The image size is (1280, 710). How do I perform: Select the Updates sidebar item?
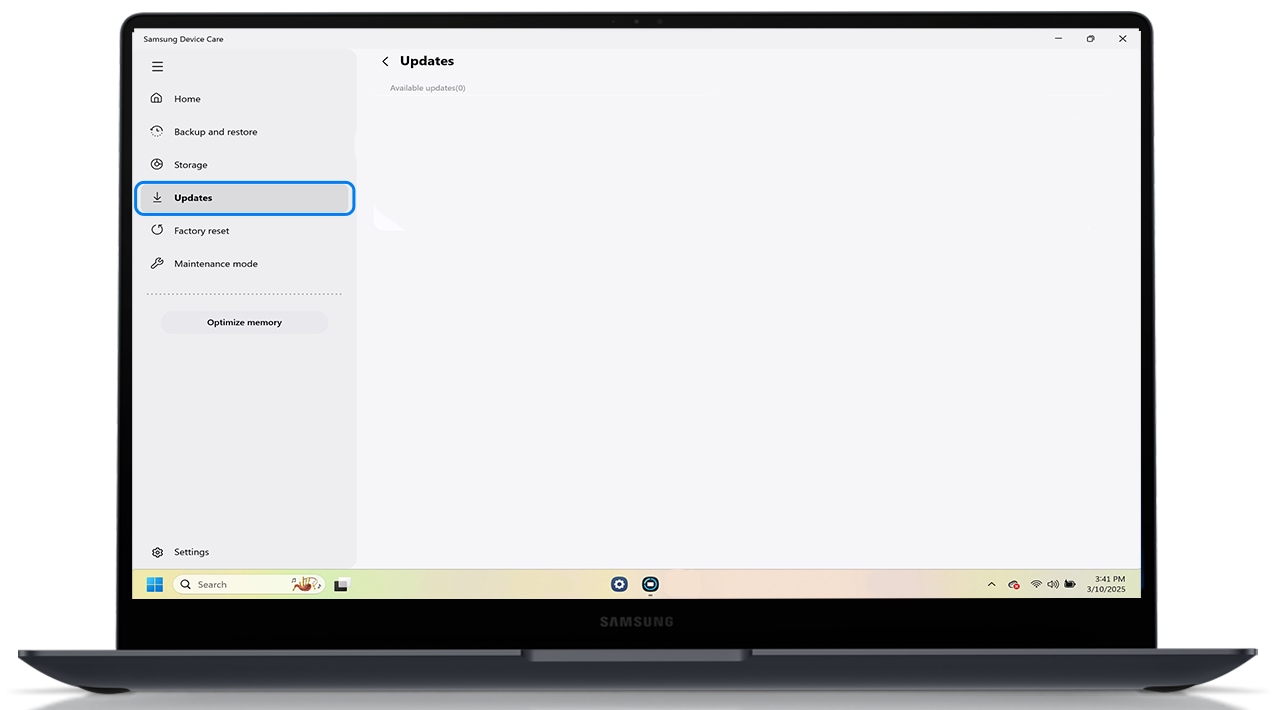click(x=245, y=198)
